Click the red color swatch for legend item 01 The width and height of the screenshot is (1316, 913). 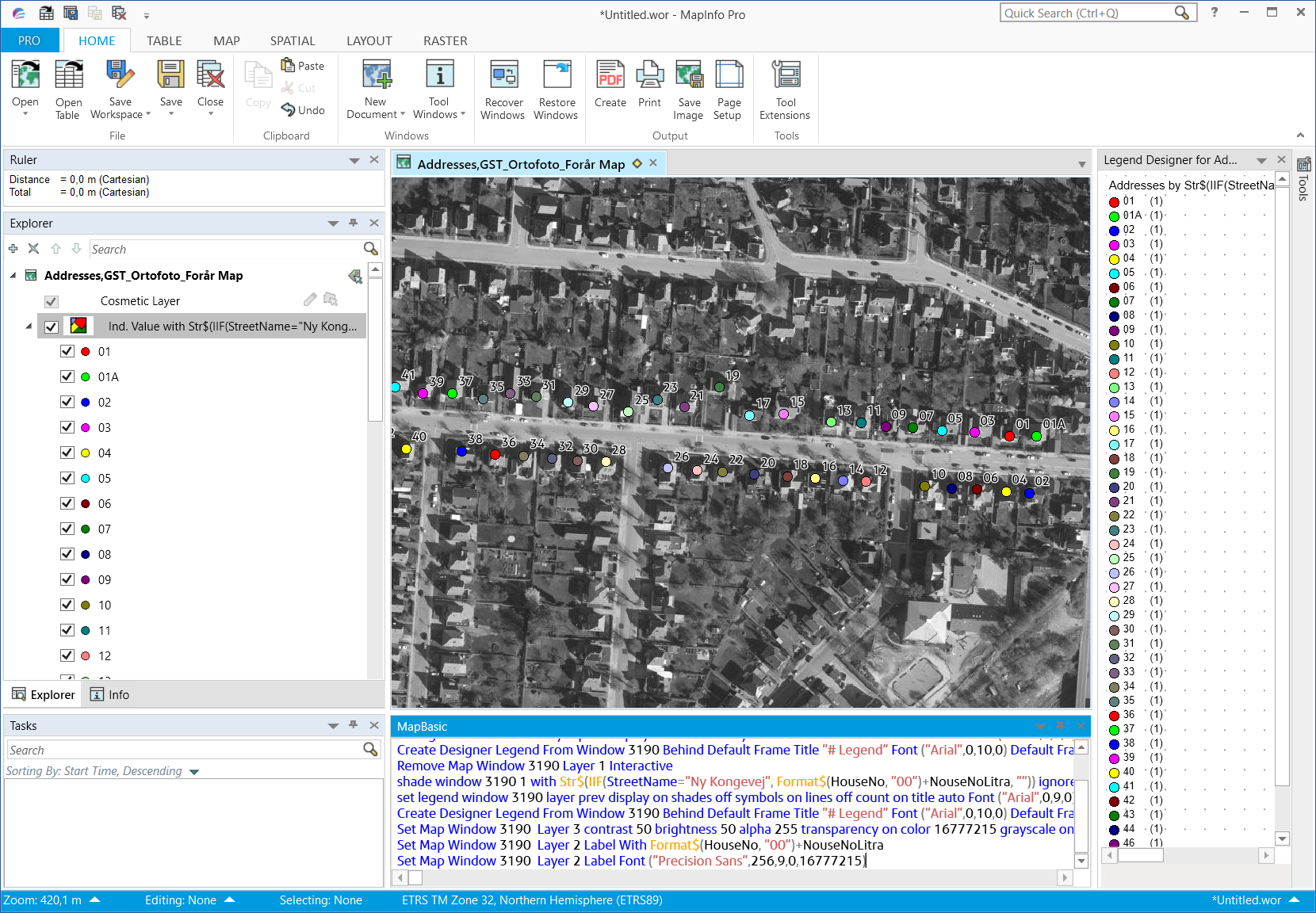tap(1113, 201)
